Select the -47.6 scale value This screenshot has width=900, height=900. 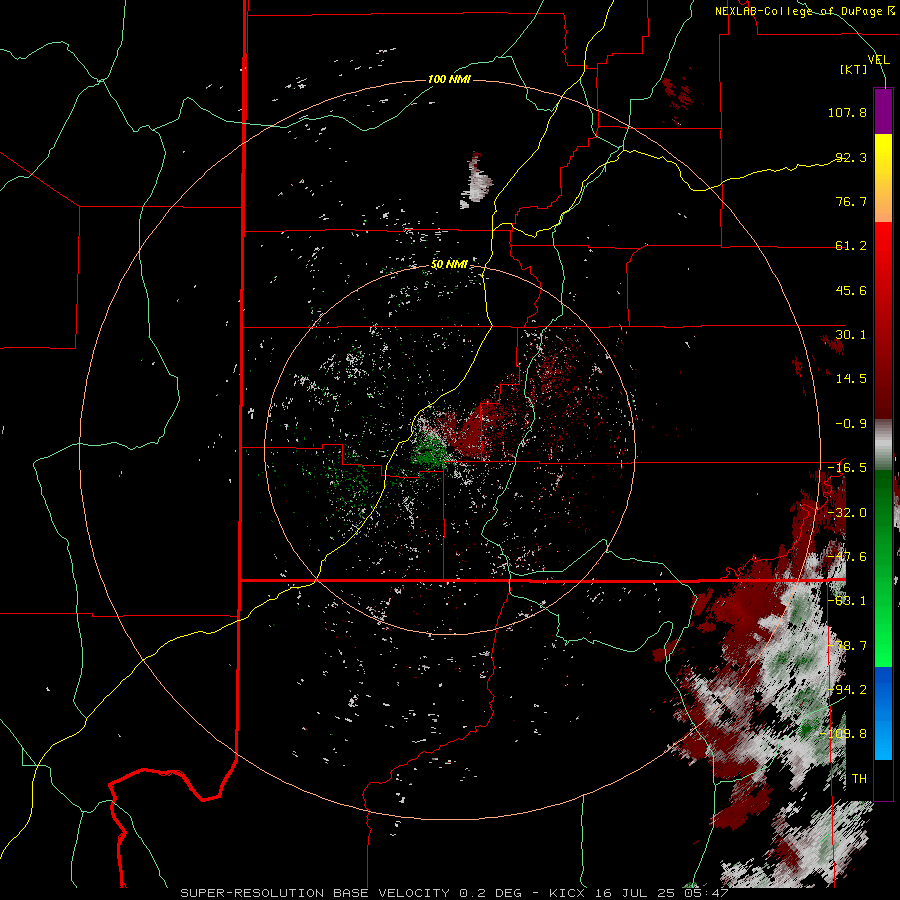[x=847, y=557]
